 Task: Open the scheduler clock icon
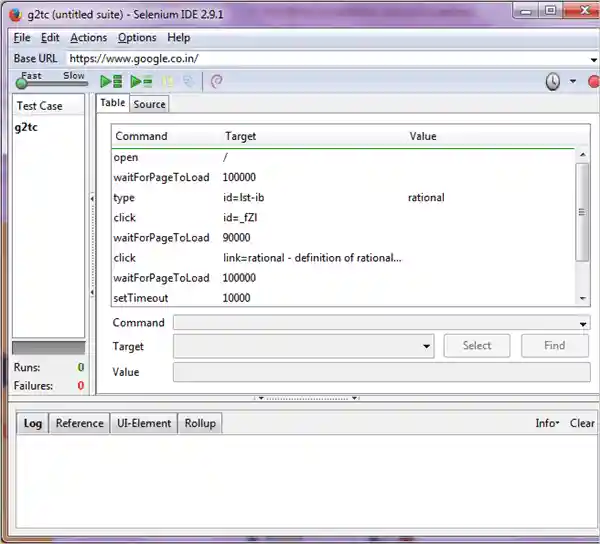coord(553,81)
